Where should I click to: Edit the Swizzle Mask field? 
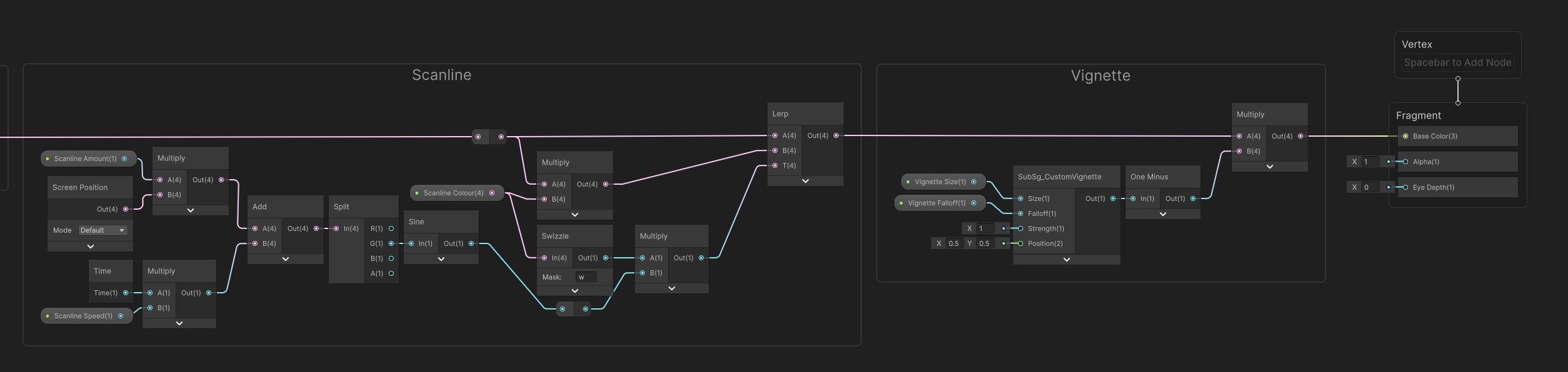click(x=586, y=277)
